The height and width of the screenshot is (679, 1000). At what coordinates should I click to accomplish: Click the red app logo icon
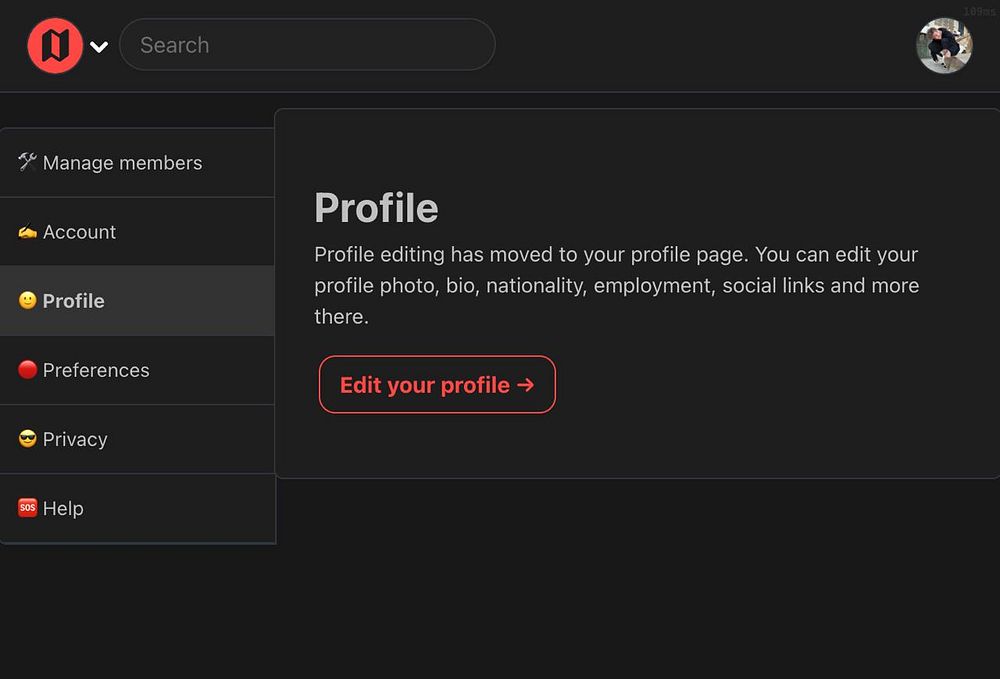(x=55, y=46)
